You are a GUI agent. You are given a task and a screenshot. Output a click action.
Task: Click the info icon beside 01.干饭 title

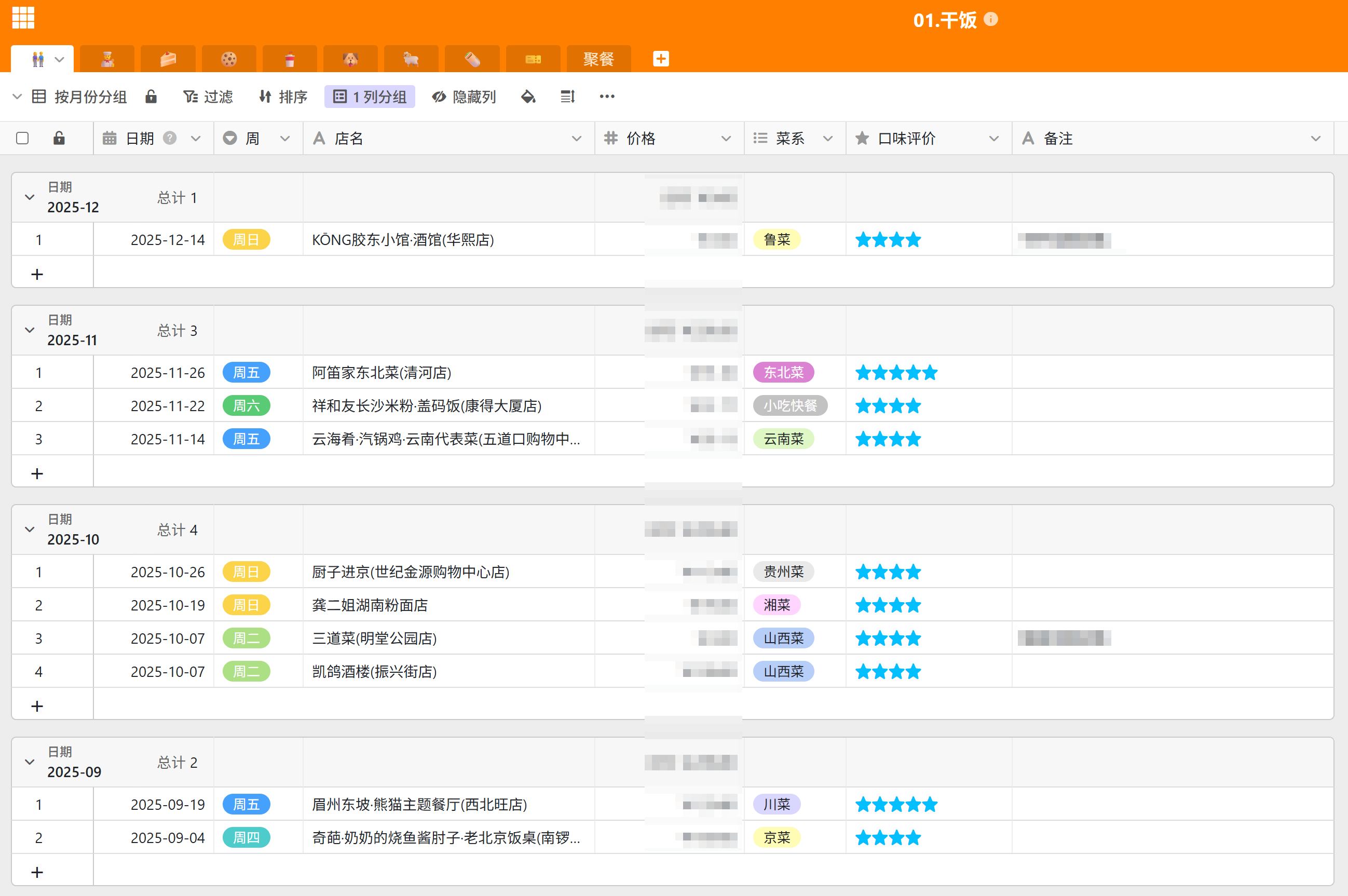click(991, 19)
